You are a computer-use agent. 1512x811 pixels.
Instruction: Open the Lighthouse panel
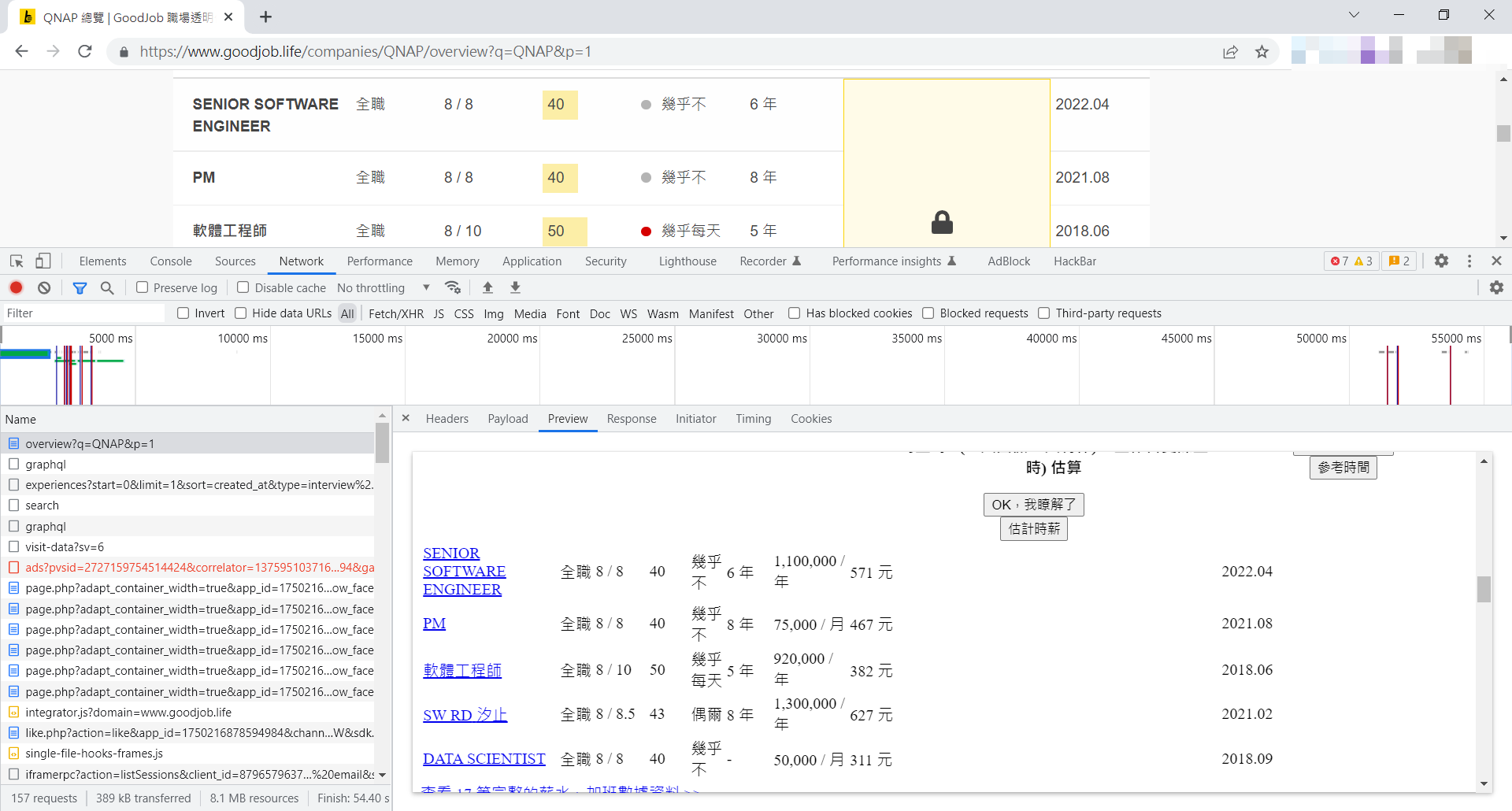click(x=687, y=261)
